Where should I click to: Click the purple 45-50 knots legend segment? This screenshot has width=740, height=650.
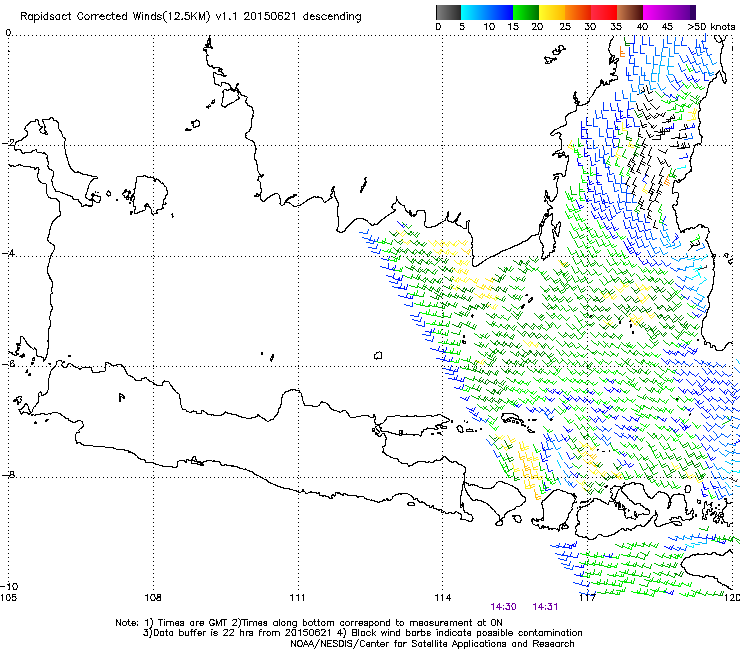(x=682, y=12)
